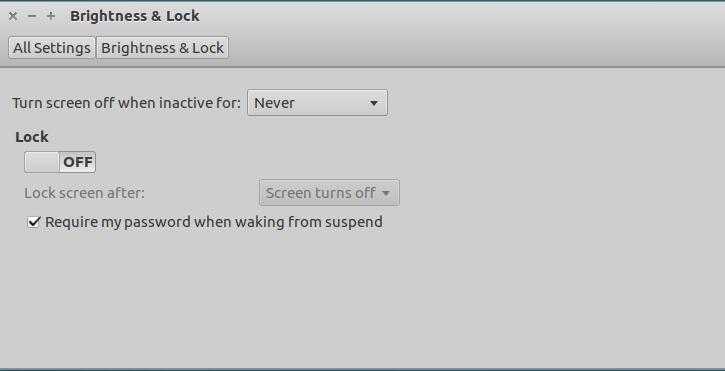Image resolution: width=725 pixels, height=371 pixels.
Task: Click the OFF label of the Lock switch
Action: coord(78,162)
